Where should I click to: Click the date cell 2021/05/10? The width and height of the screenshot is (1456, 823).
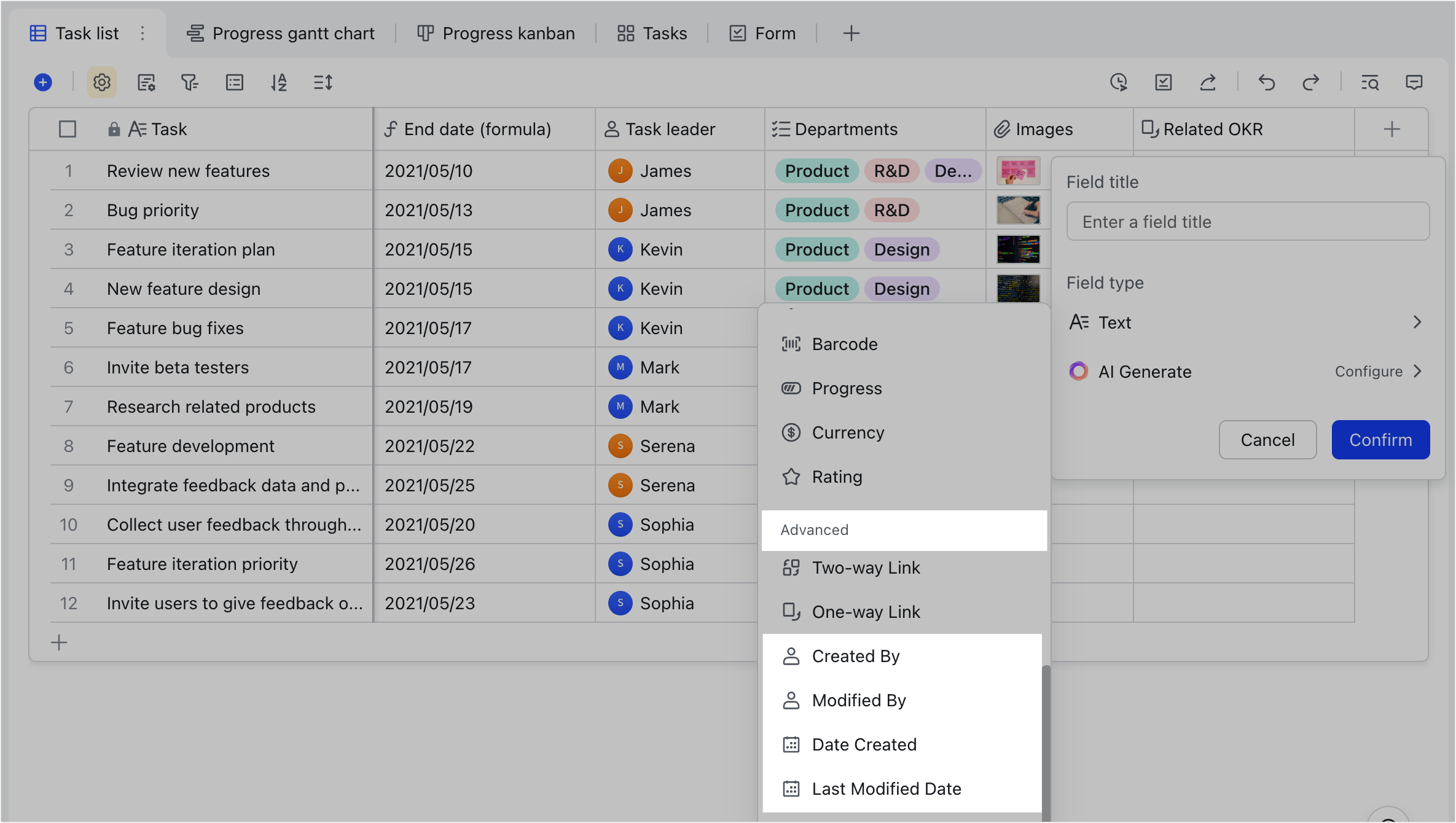(484, 171)
